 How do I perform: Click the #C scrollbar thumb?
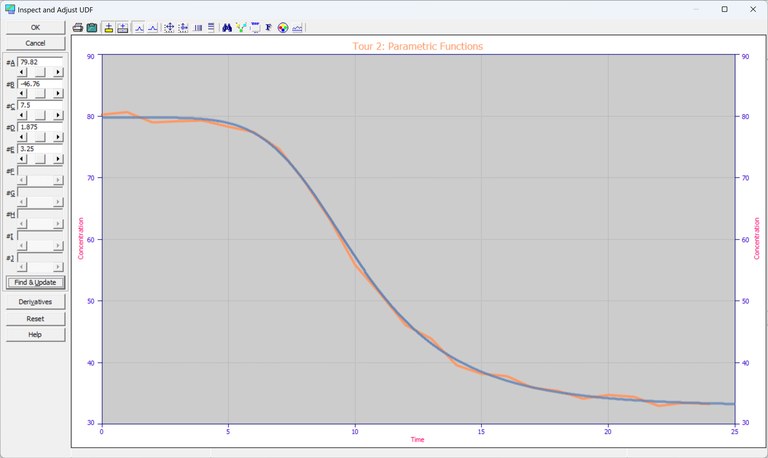pos(40,115)
